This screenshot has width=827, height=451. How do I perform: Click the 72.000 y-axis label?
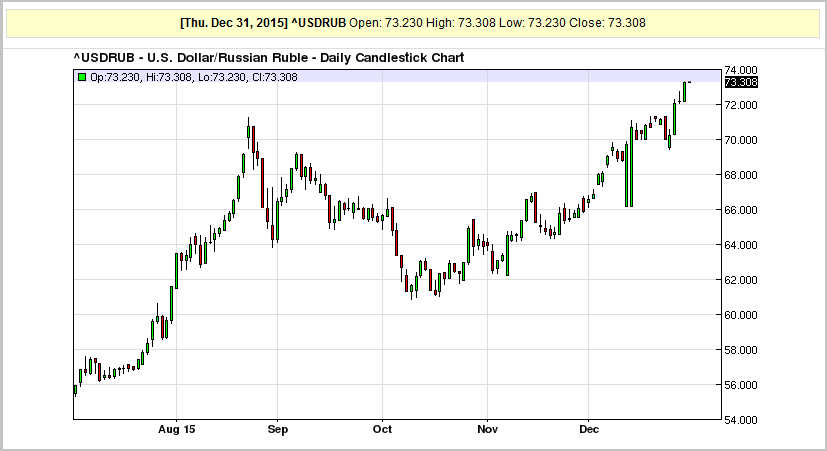[x=741, y=105]
